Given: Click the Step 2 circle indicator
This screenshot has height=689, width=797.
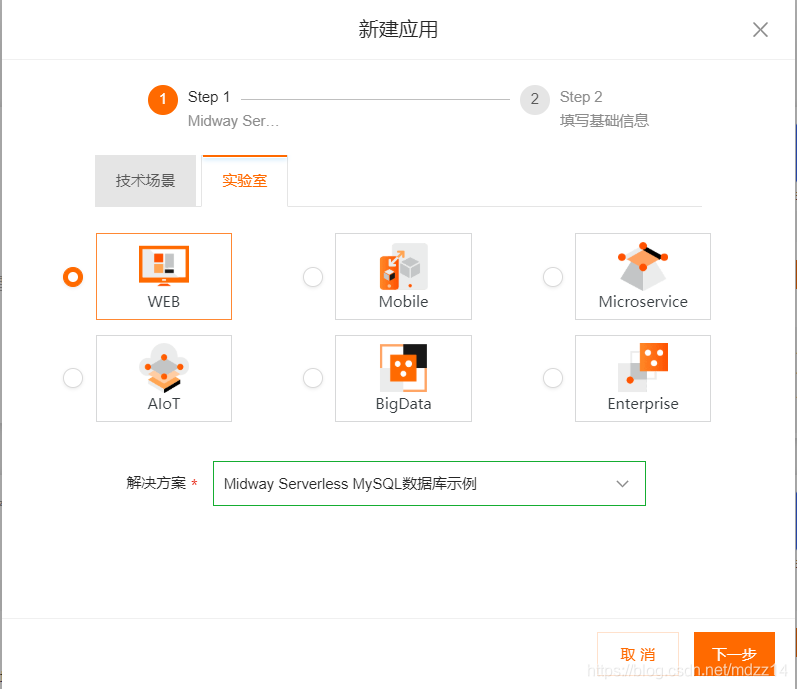Looking at the screenshot, I should (535, 100).
